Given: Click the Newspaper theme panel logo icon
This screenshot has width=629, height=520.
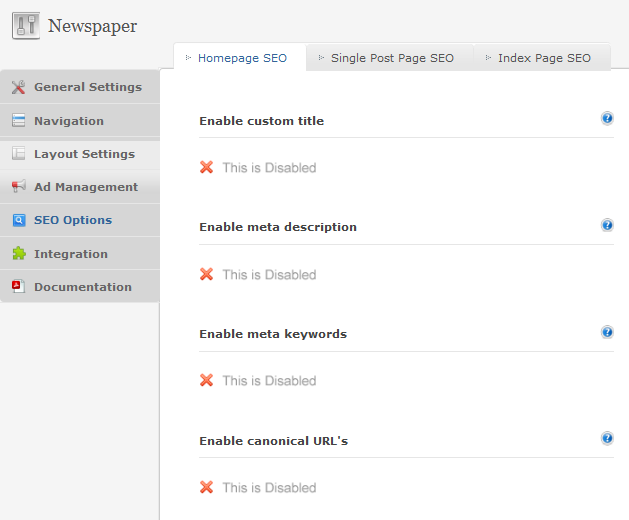Looking at the screenshot, I should coord(26,26).
